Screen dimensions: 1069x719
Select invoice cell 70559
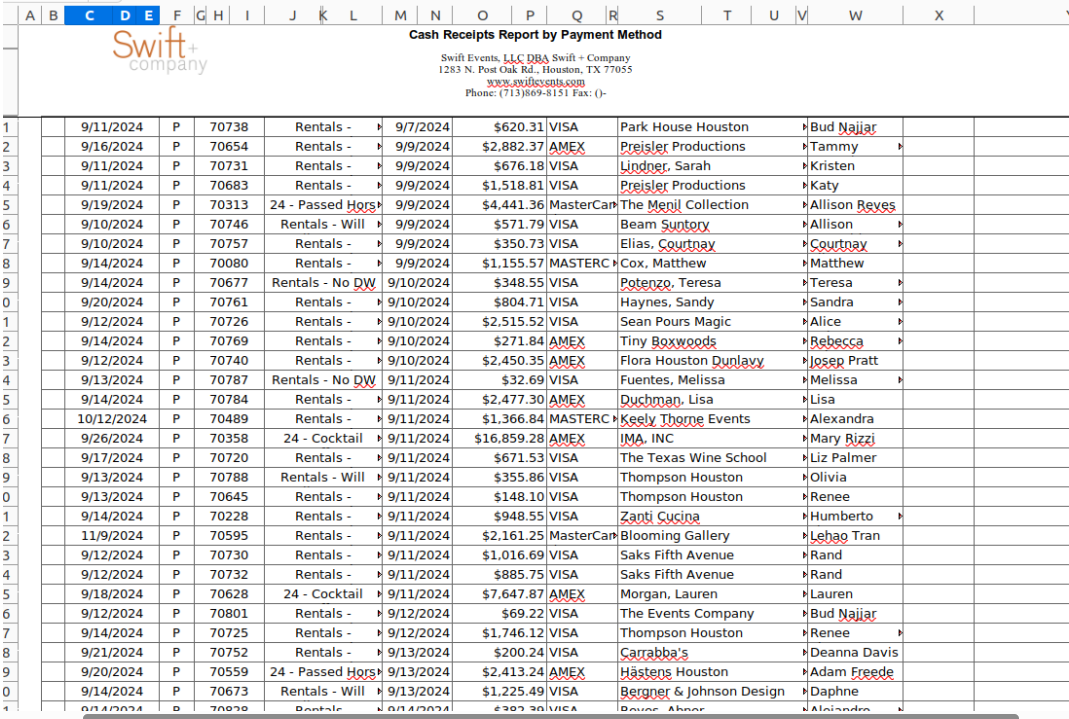(x=229, y=672)
